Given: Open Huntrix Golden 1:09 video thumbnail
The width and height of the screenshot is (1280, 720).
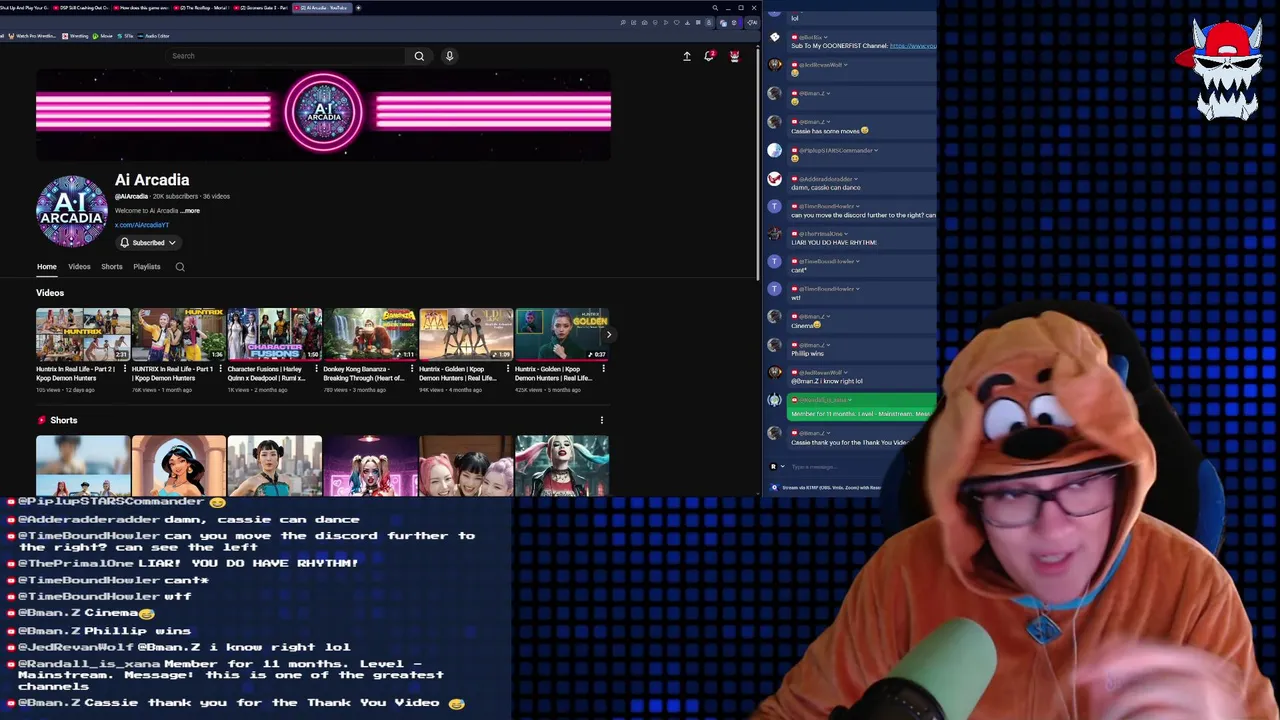Looking at the screenshot, I should pyautogui.click(x=466, y=334).
